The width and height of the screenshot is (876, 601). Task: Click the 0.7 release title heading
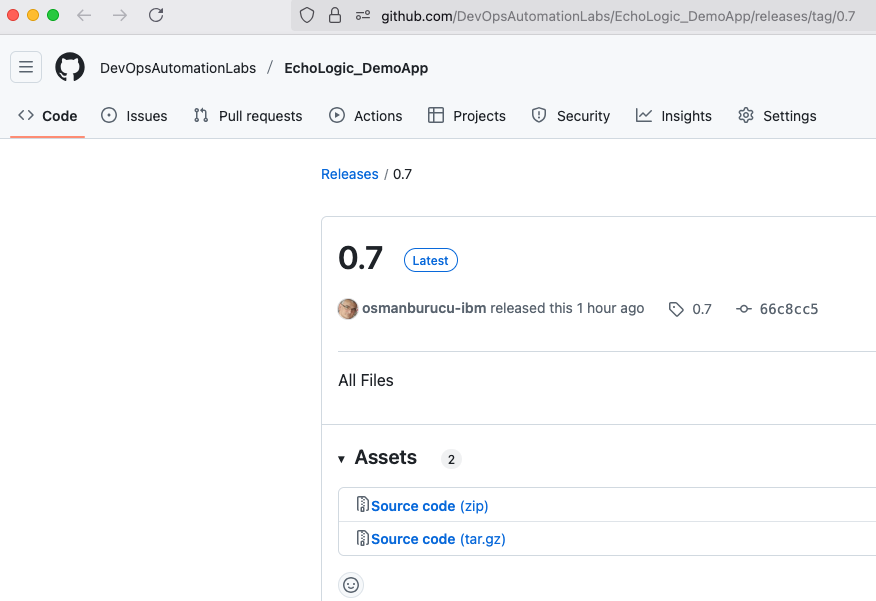click(x=360, y=257)
